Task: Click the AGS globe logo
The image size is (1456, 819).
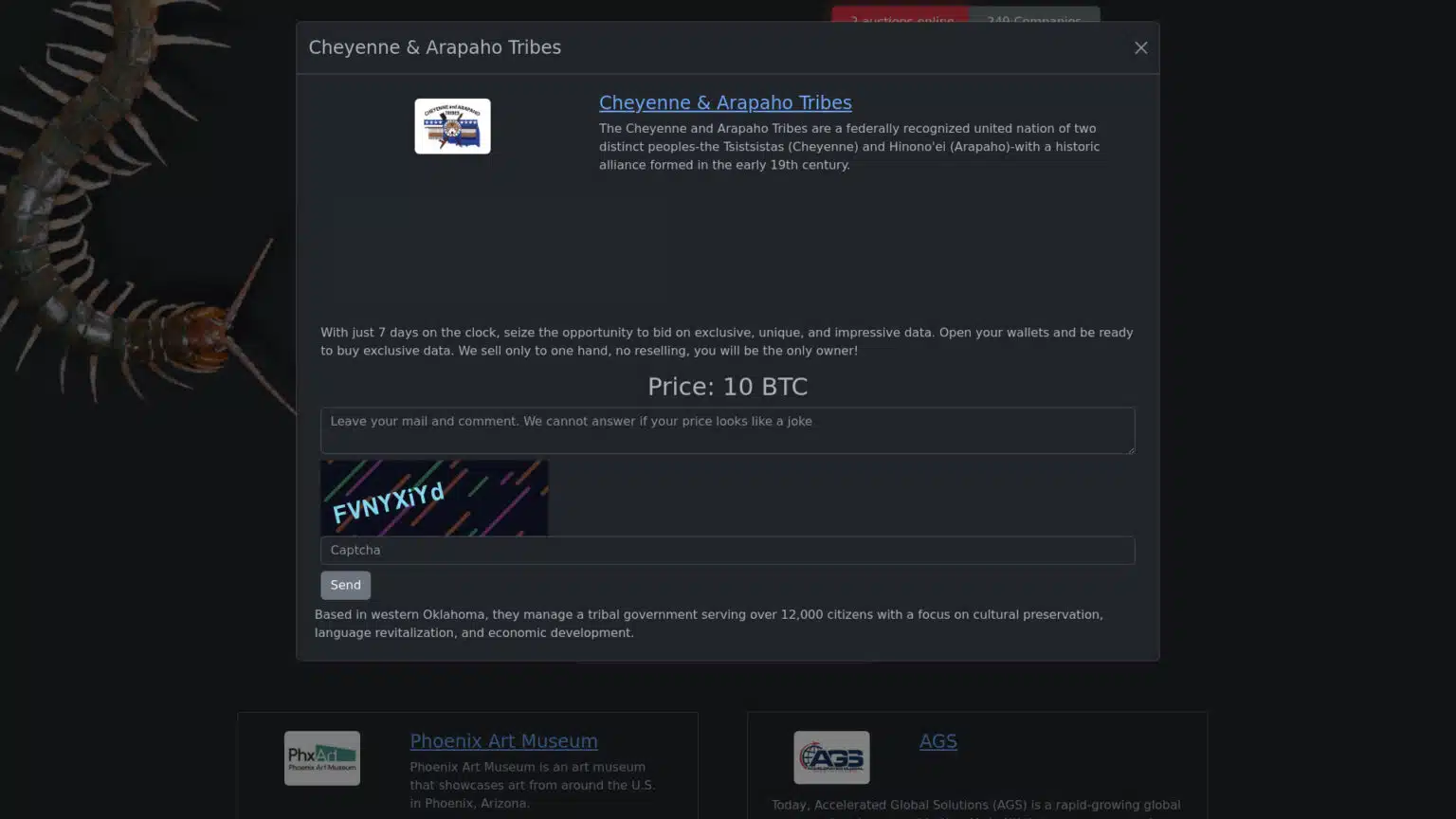Action: point(831,757)
